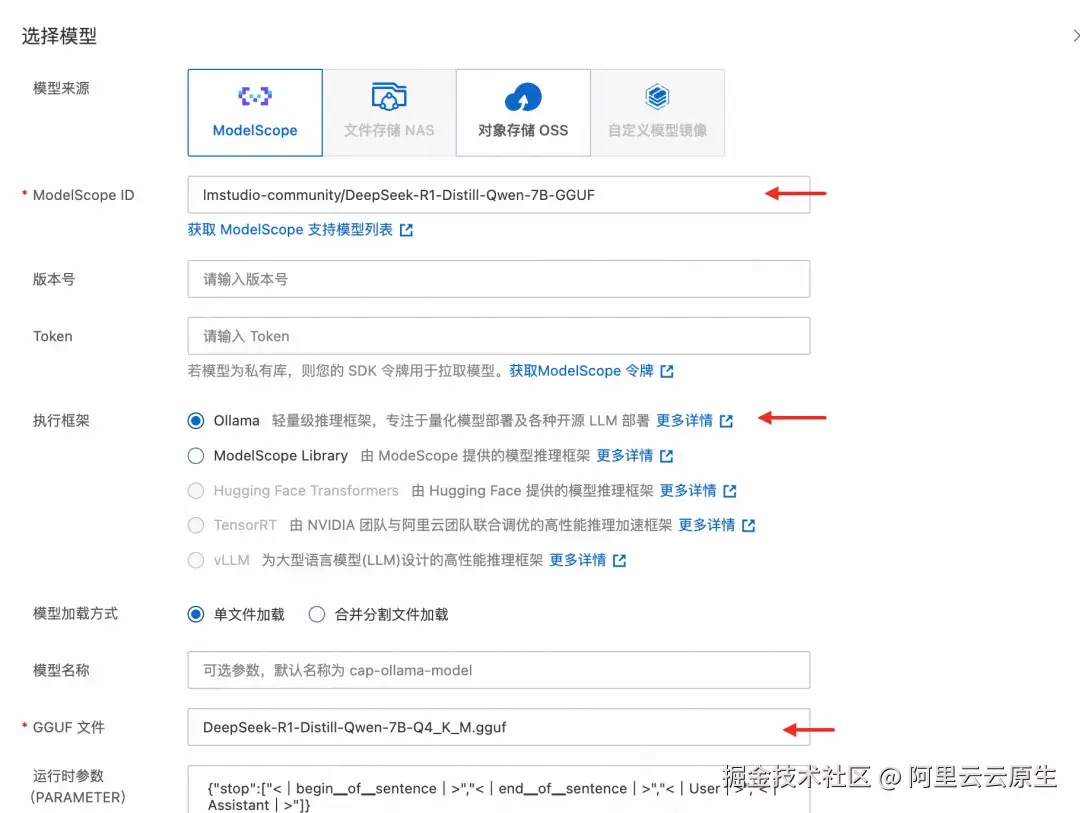Open the 获取 ModelScope 支持模型列表 link
Screen dimensions: 1080x813
tap(290, 231)
